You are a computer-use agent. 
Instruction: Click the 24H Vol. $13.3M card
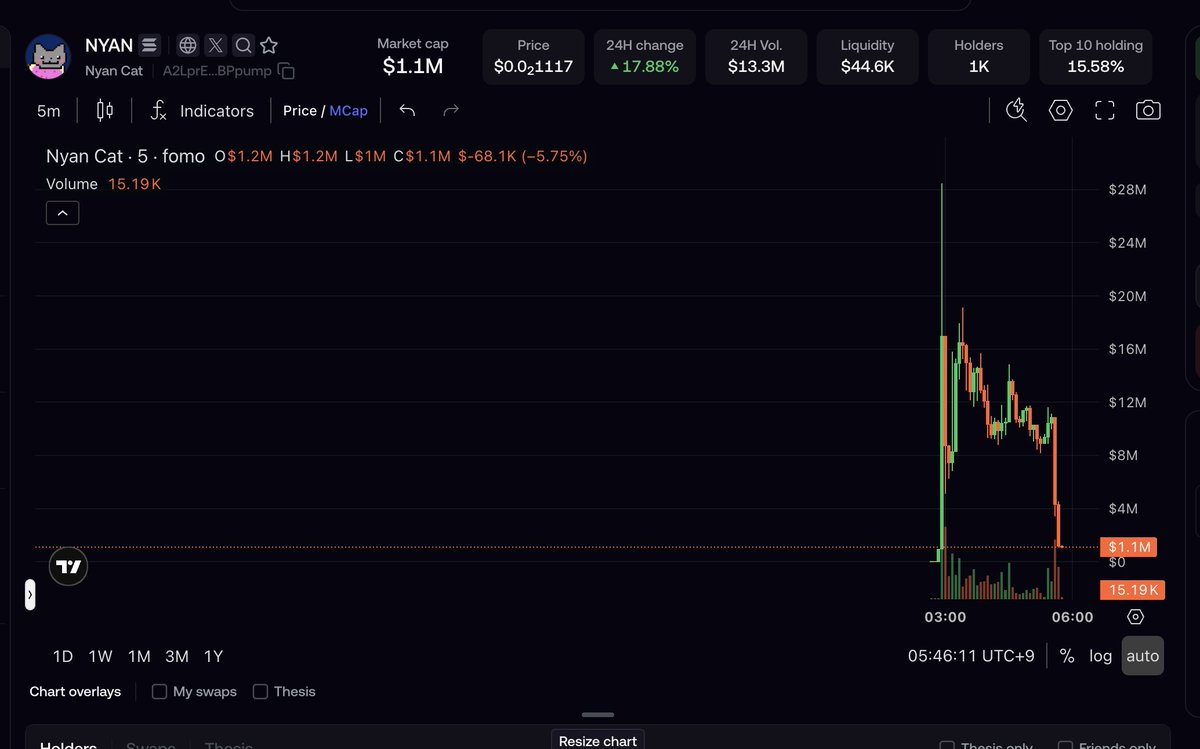click(x=756, y=56)
